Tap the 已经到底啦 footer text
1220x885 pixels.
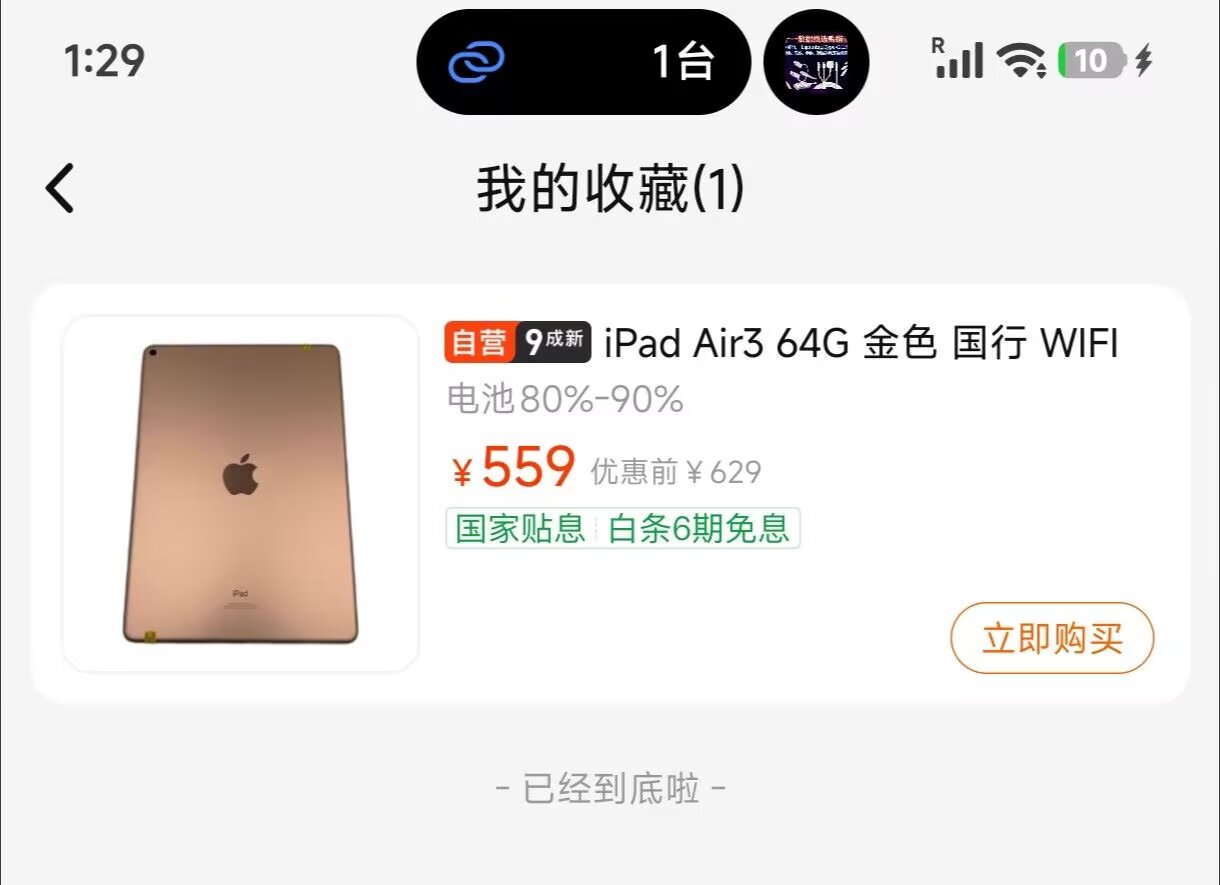click(611, 789)
